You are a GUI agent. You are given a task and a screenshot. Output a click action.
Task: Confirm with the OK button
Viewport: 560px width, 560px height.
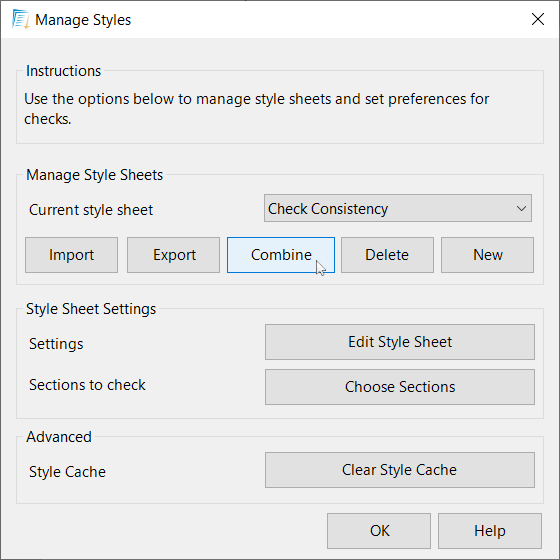pyautogui.click(x=379, y=531)
